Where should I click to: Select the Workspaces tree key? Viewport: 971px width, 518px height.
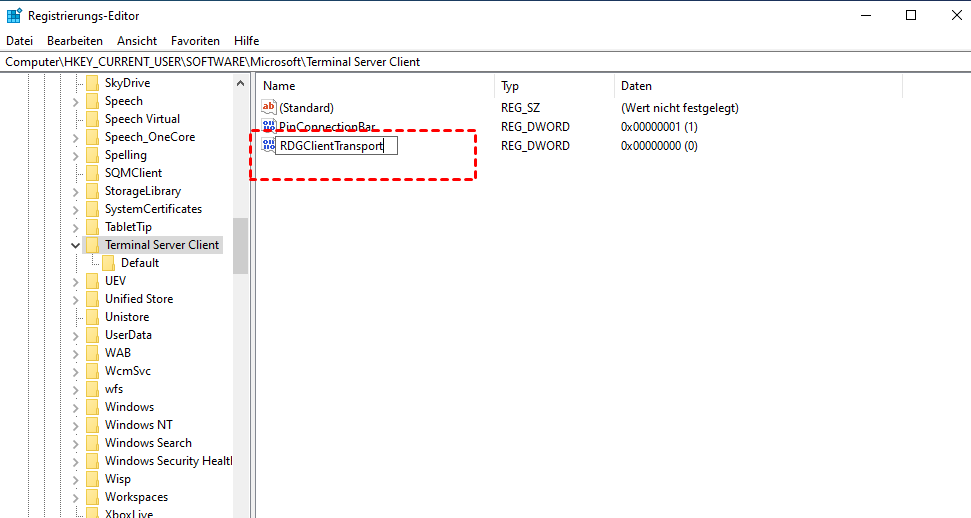(x=136, y=497)
